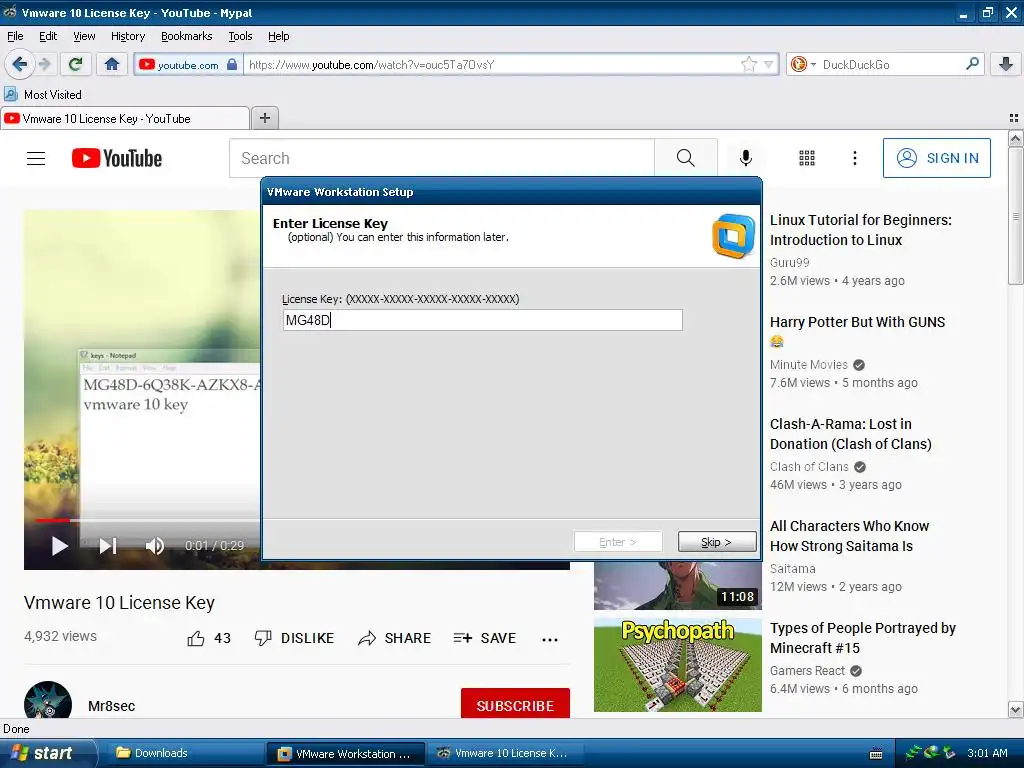1024x768 pixels.
Task: Open the History menu
Action: coord(127,36)
